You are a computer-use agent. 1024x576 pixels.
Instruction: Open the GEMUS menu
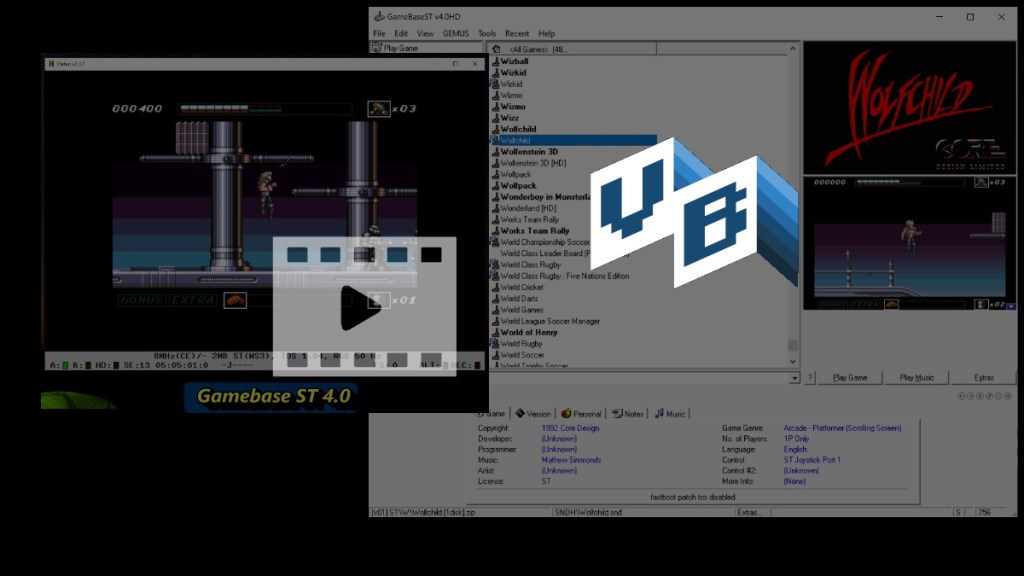point(455,33)
